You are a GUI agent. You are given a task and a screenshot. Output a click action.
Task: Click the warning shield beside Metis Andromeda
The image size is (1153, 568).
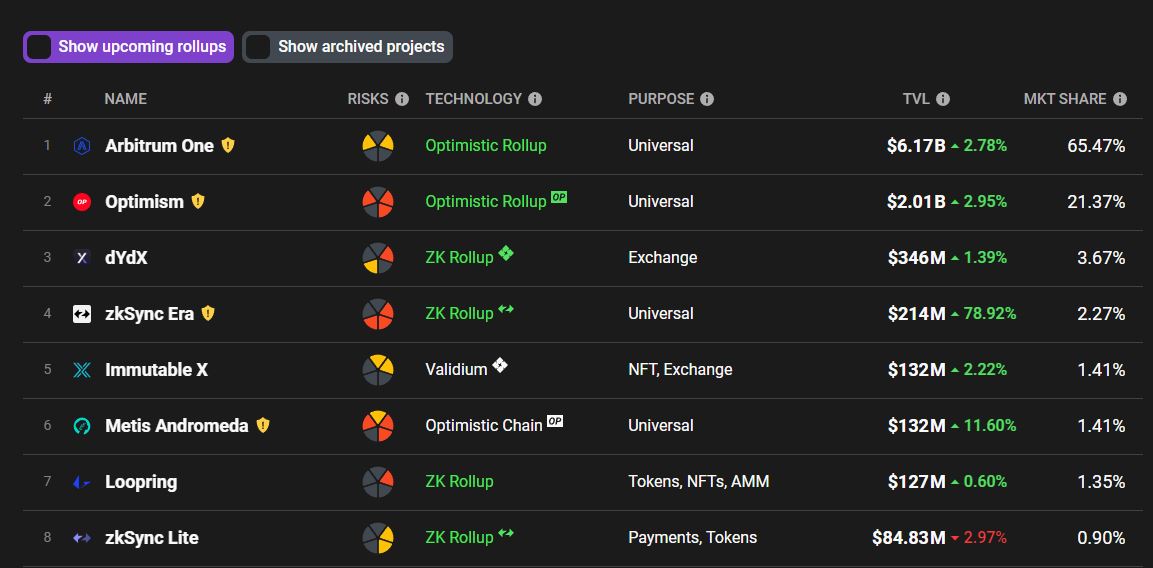(263, 425)
